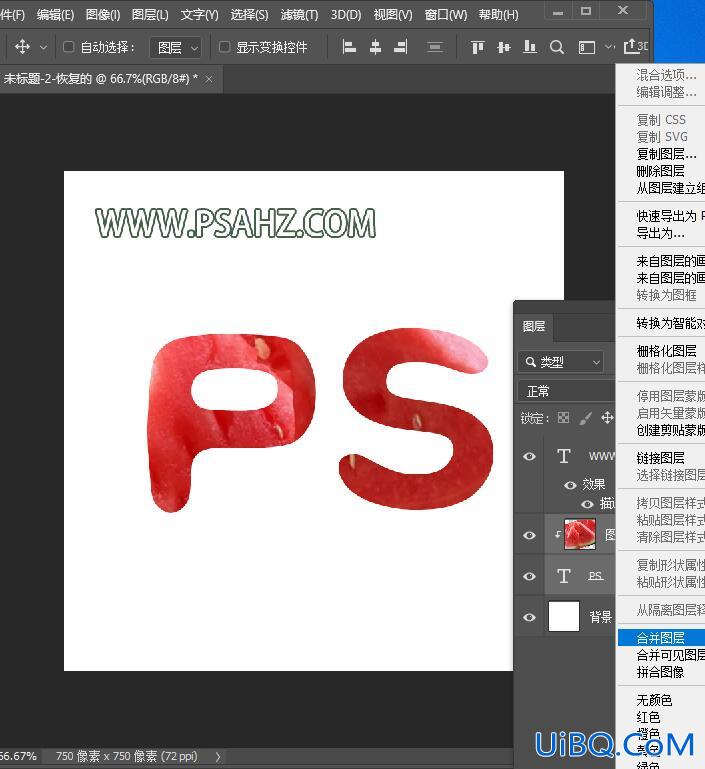Switch to the 图层 panel tab
Screen dimensions: 705x769
[x=533, y=326]
